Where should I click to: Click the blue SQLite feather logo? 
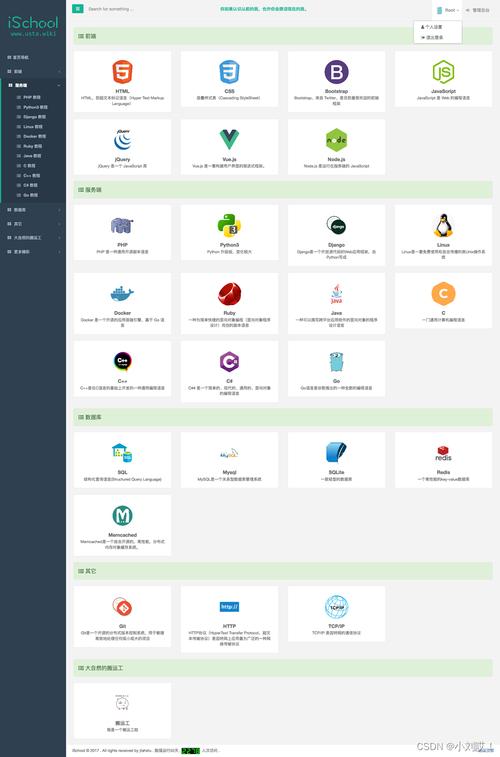(336, 453)
